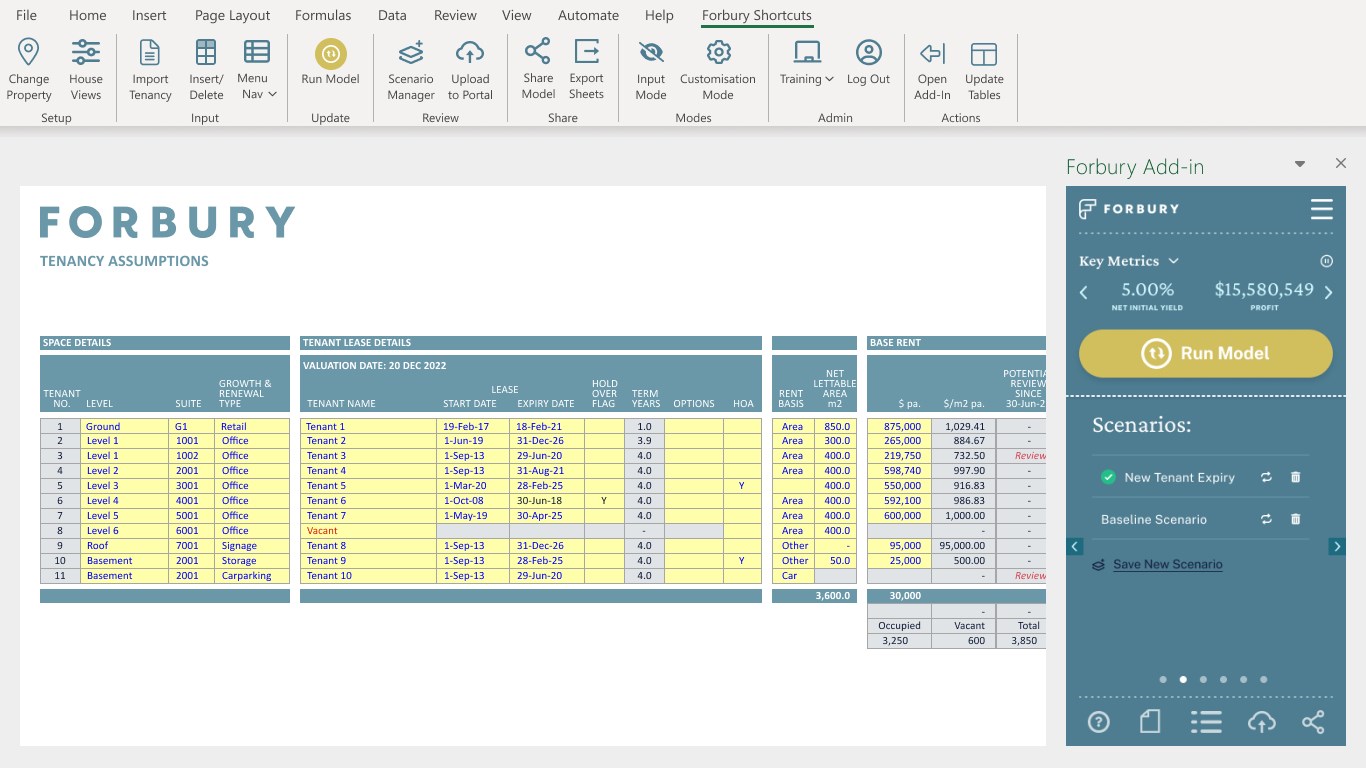Jump to the last add-in page dot
This screenshot has height=768, width=1366.
[1264, 680]
